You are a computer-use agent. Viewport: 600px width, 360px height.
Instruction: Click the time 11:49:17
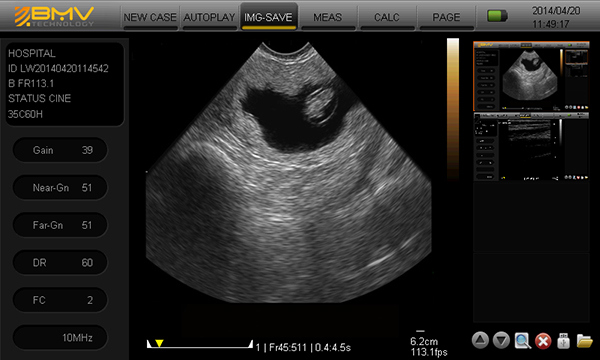[x=551, y=24]
